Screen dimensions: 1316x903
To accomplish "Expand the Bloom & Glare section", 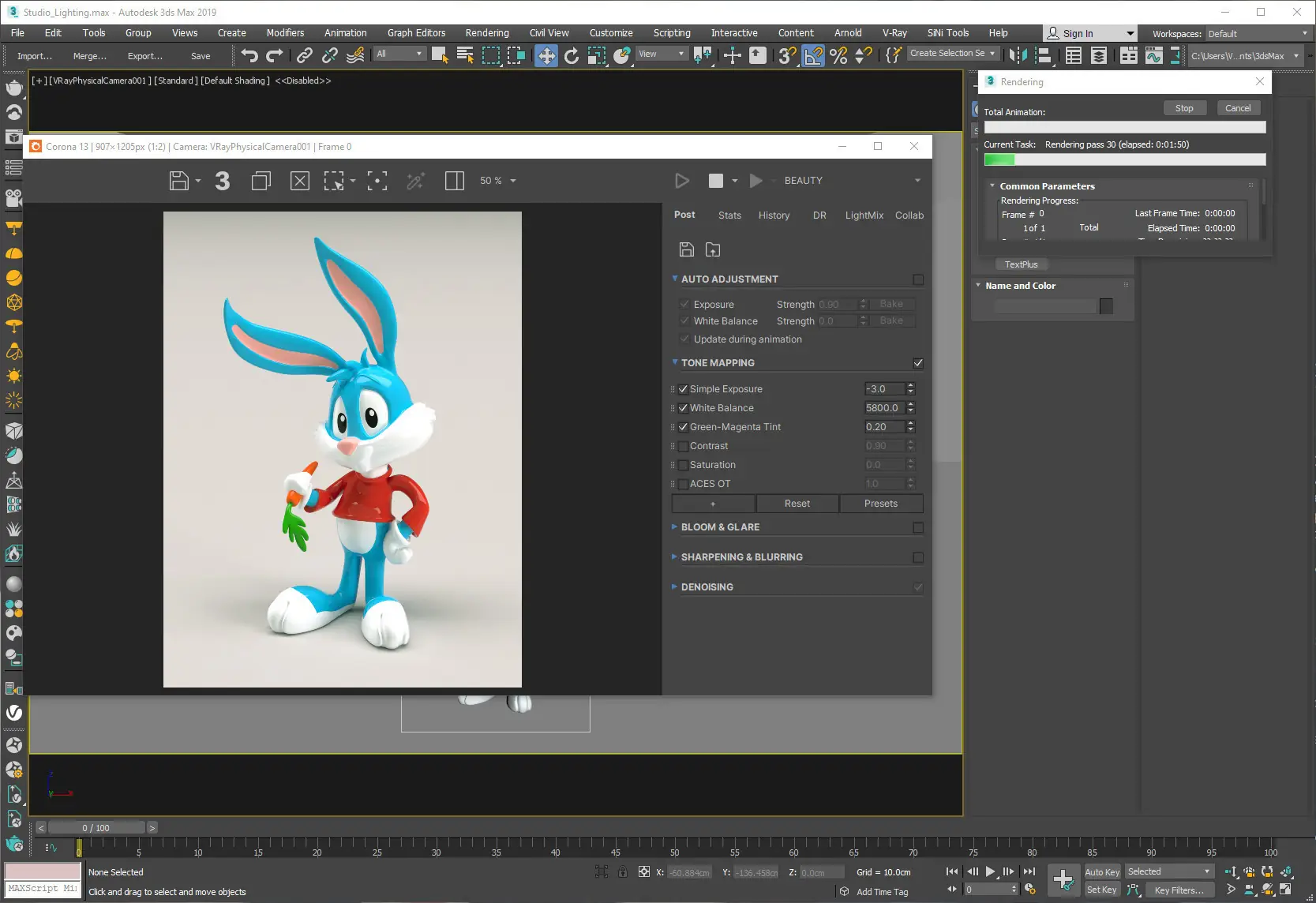I will tap(720, 527).
